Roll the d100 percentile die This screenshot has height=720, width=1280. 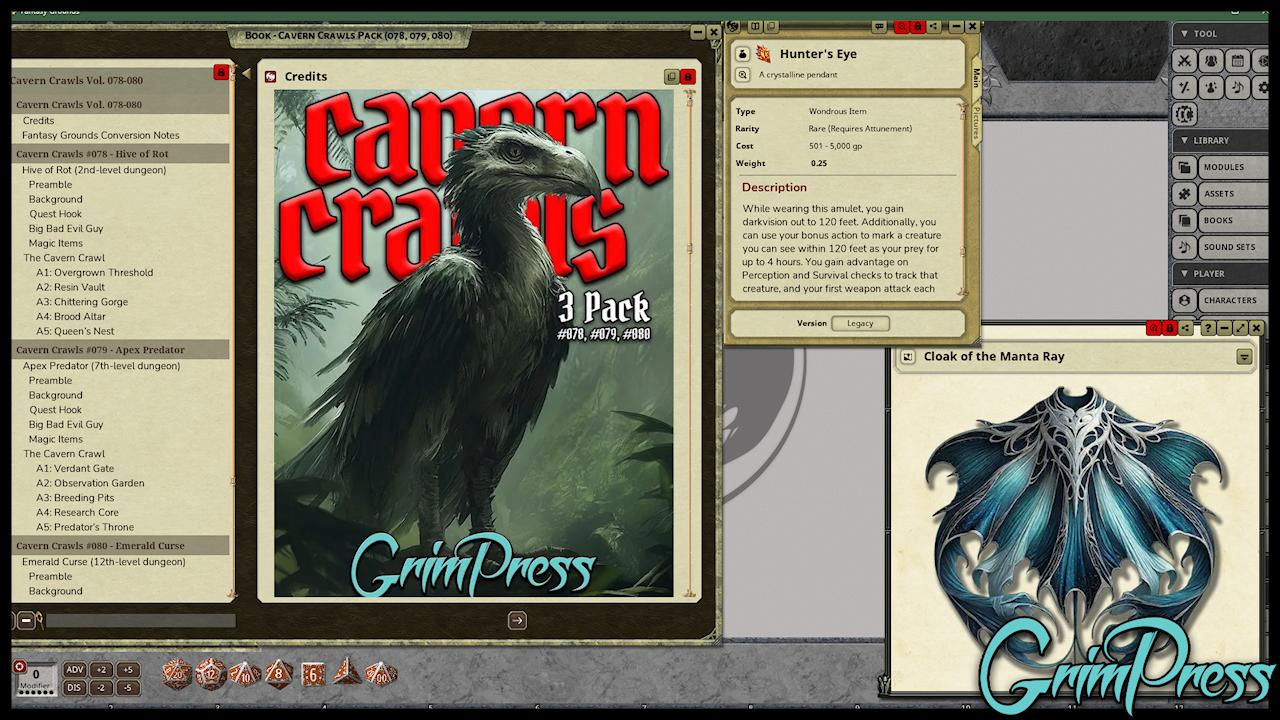pyautogui.click(x=381, y=674)
